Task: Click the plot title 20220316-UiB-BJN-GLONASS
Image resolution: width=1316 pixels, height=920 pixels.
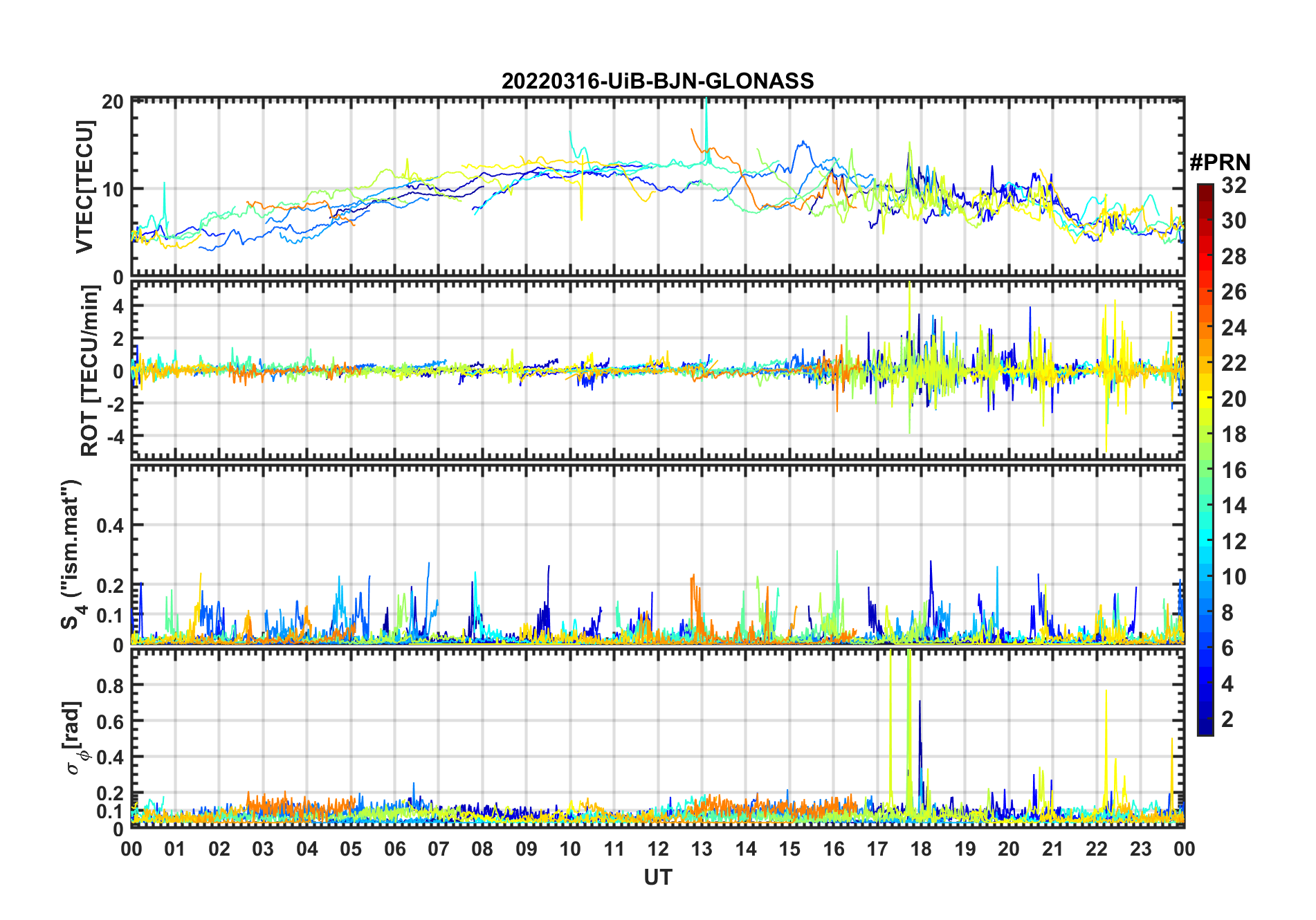Action: tap(657, 81)
